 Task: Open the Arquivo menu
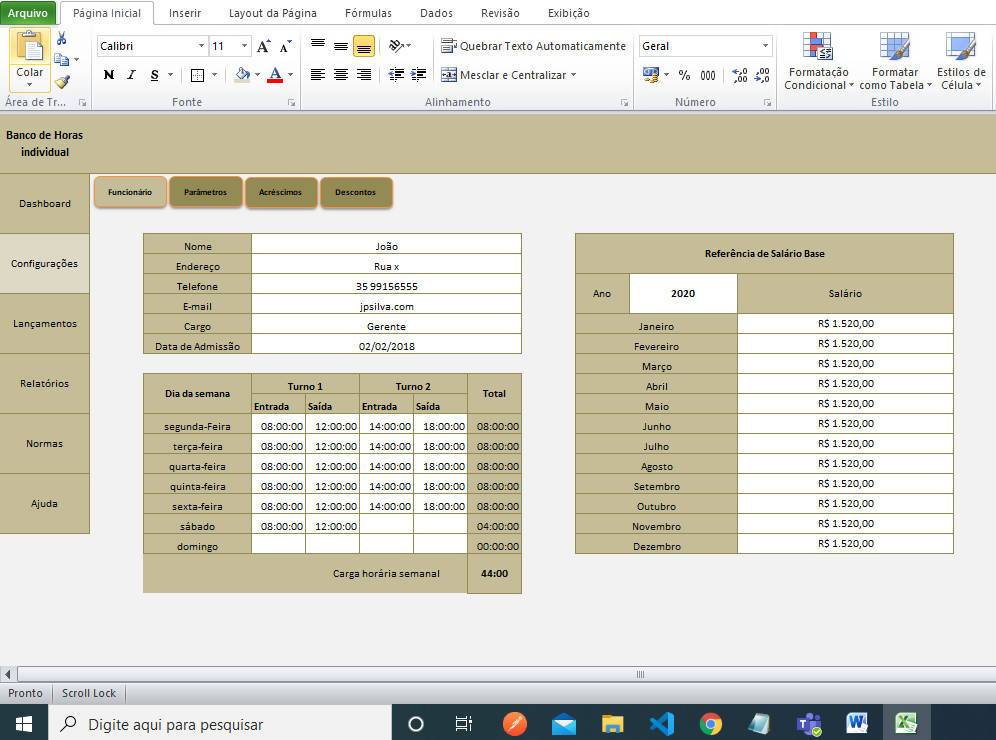coord(27,13)
